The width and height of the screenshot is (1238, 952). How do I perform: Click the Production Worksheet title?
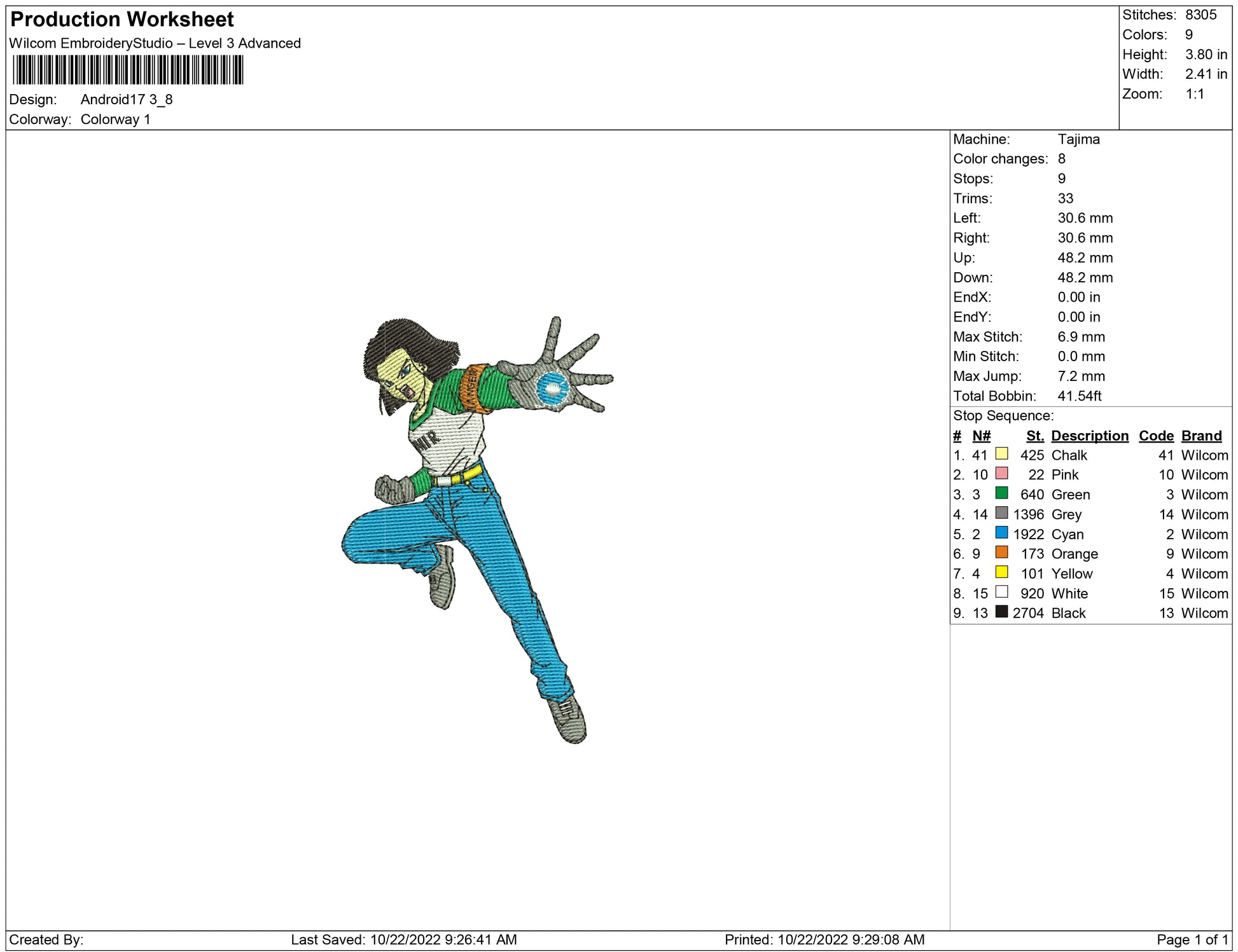coord(122,20)
